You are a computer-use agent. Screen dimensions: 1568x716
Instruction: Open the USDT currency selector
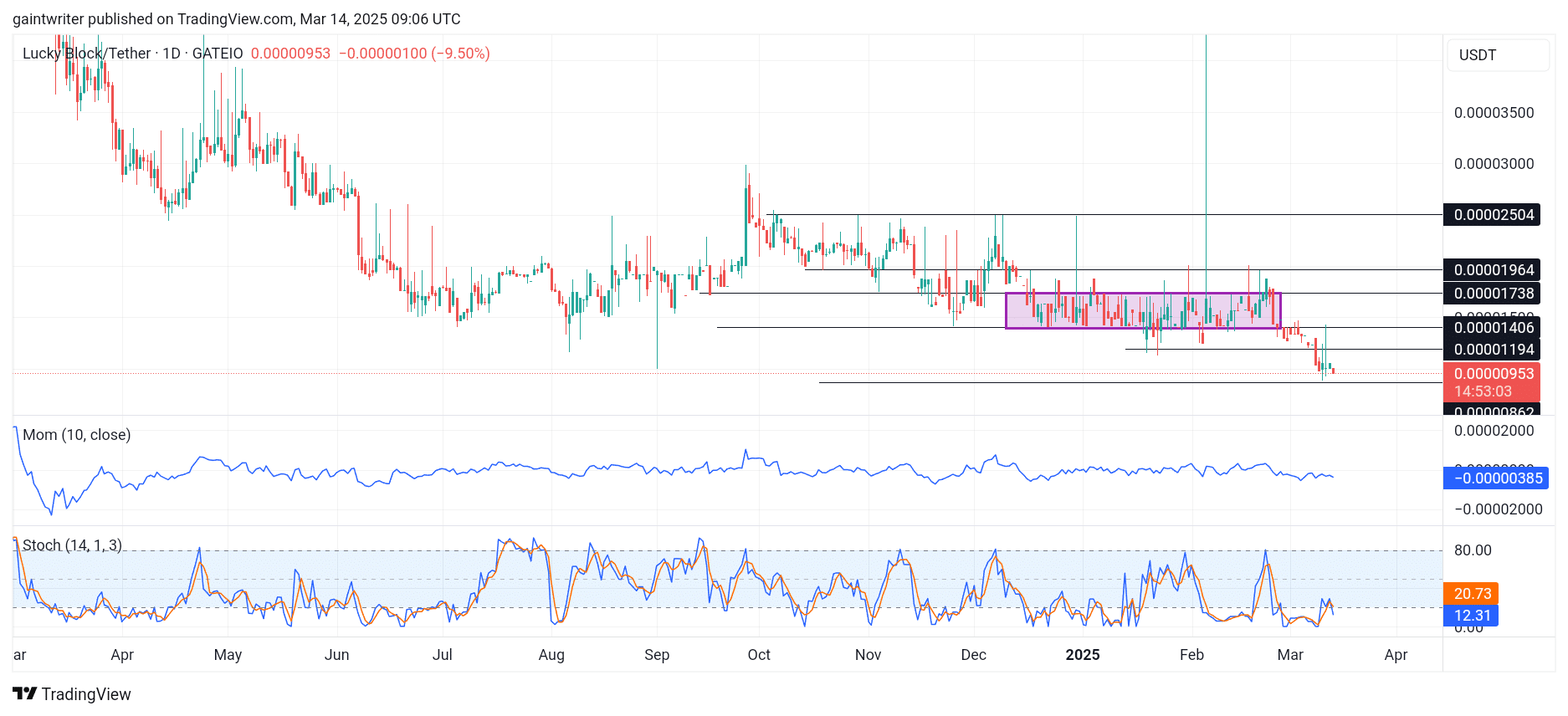1498,55
